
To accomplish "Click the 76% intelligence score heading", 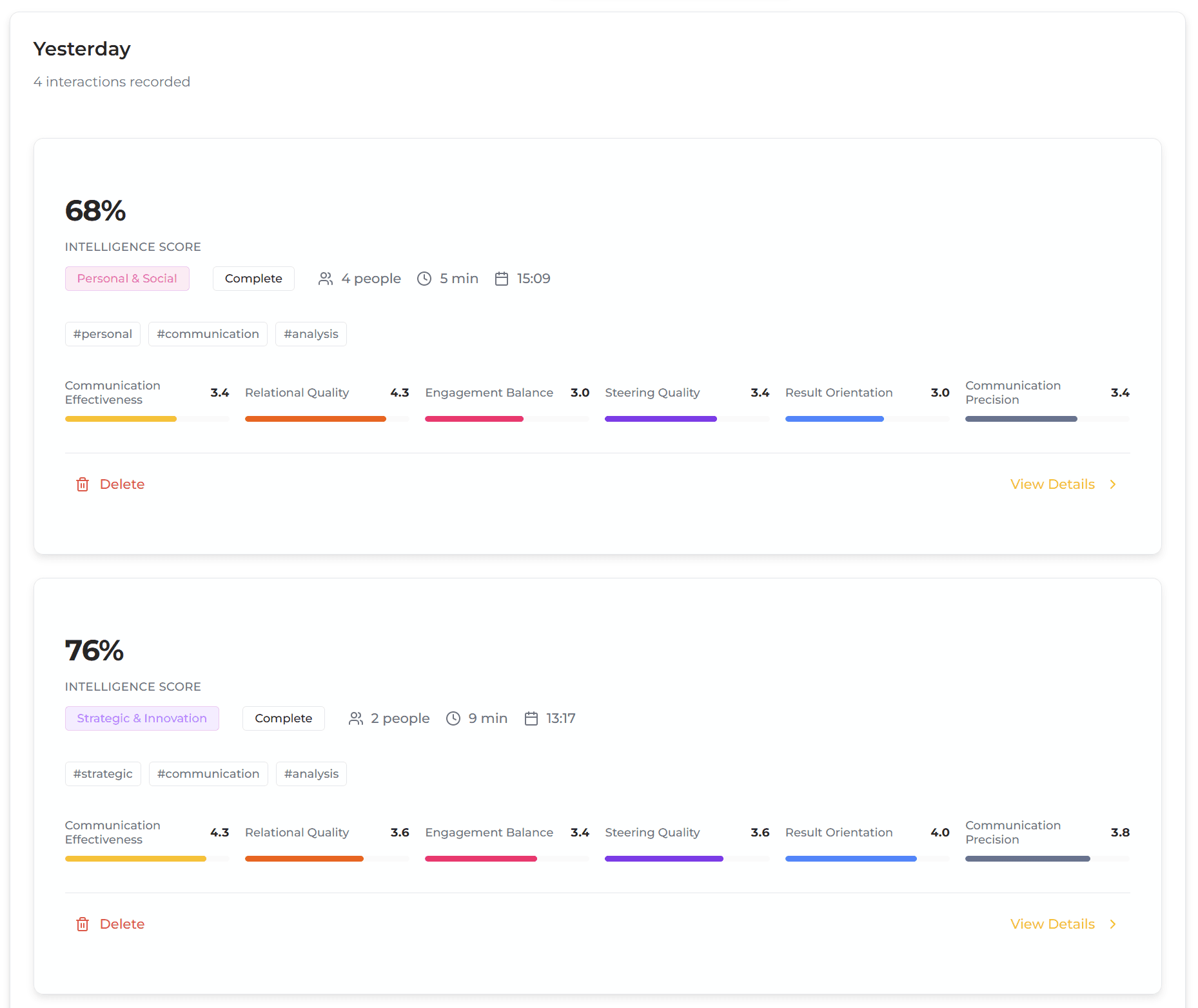I will click(94, 651).
